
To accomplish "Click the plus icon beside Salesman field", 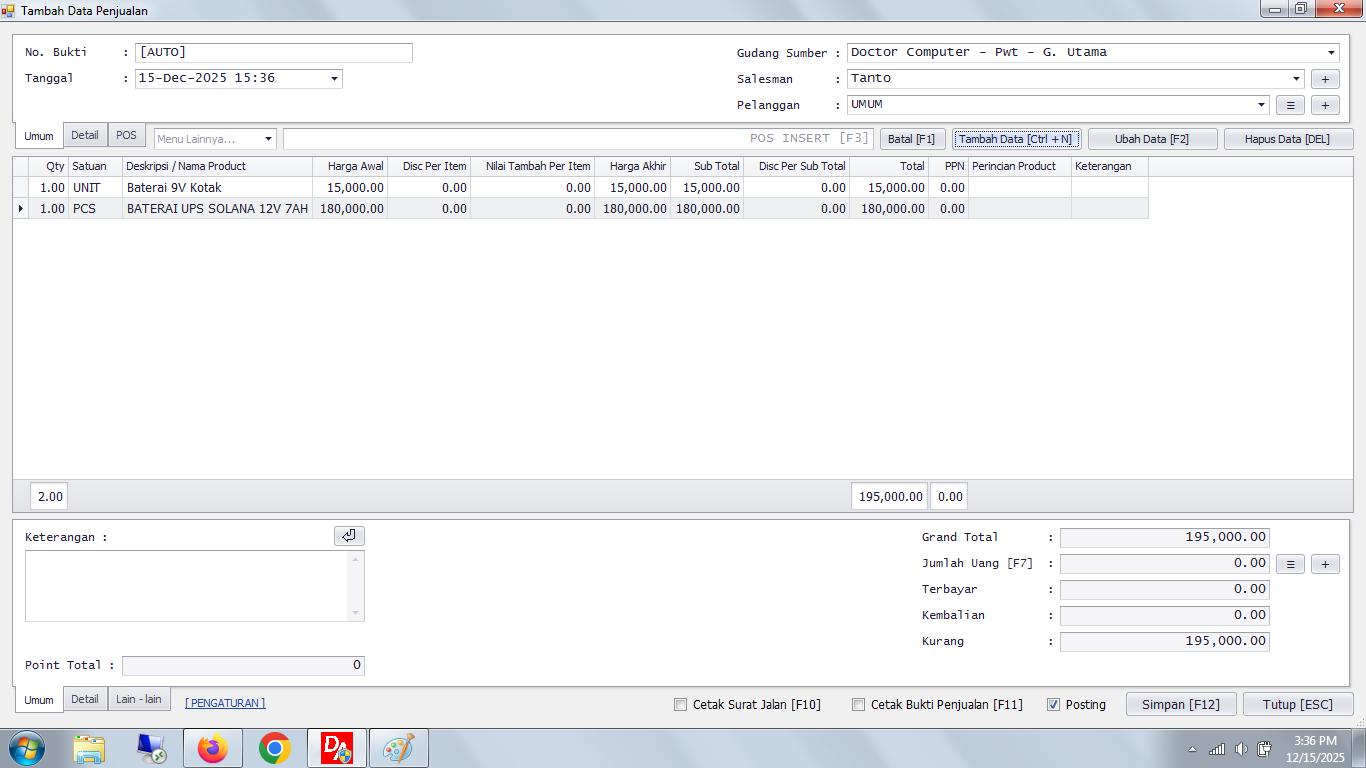I will (x=1325, y=78).
